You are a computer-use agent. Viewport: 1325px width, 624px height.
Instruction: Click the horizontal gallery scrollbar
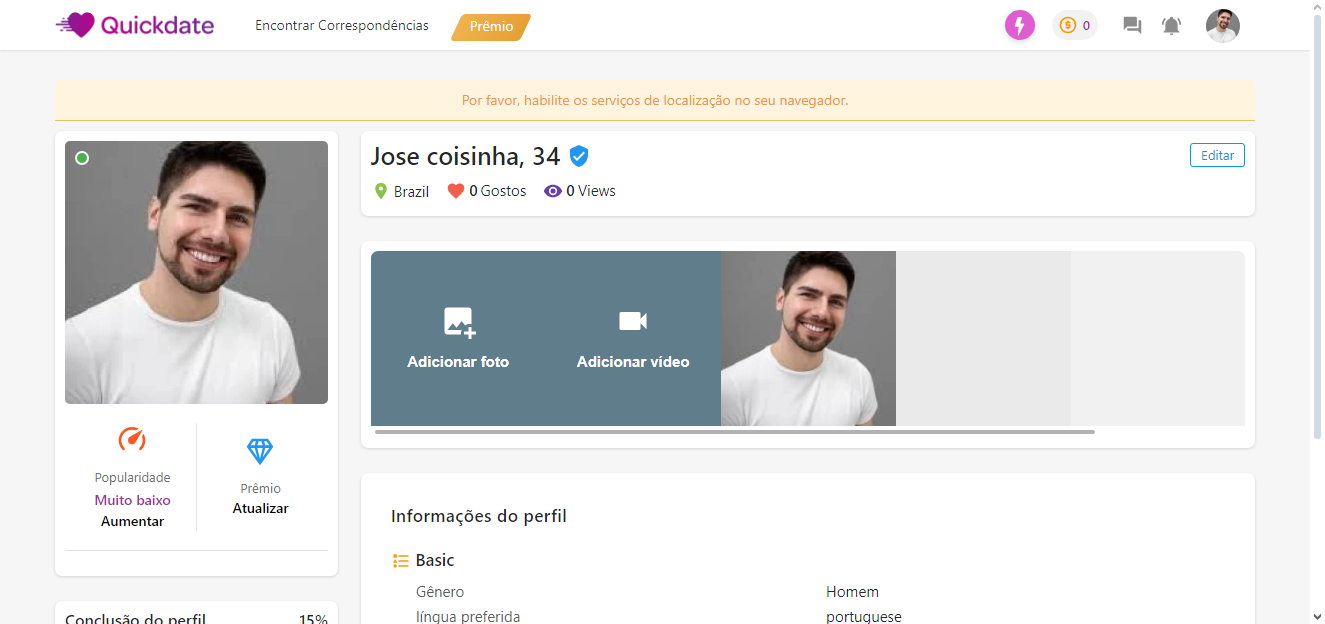tap(734, 432)
